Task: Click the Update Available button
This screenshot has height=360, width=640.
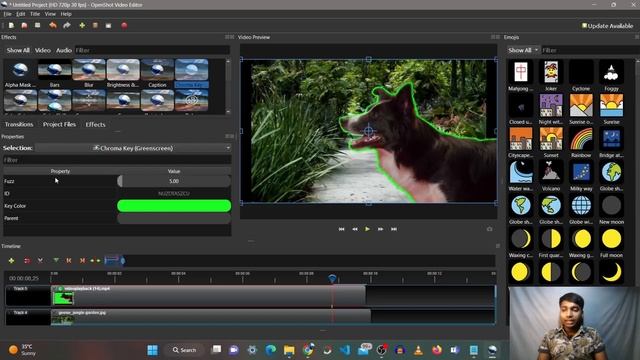Action: (x=607, y=26)
